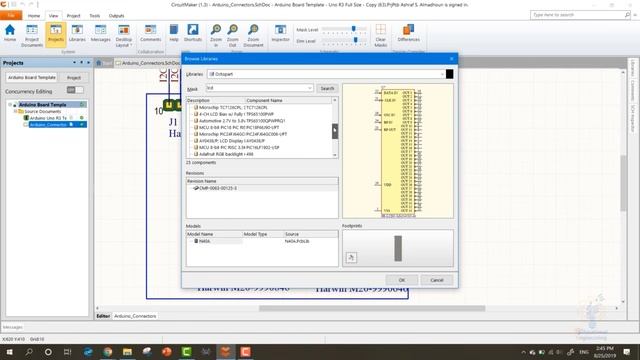Open Task View on the taskbar

(67, 351)
